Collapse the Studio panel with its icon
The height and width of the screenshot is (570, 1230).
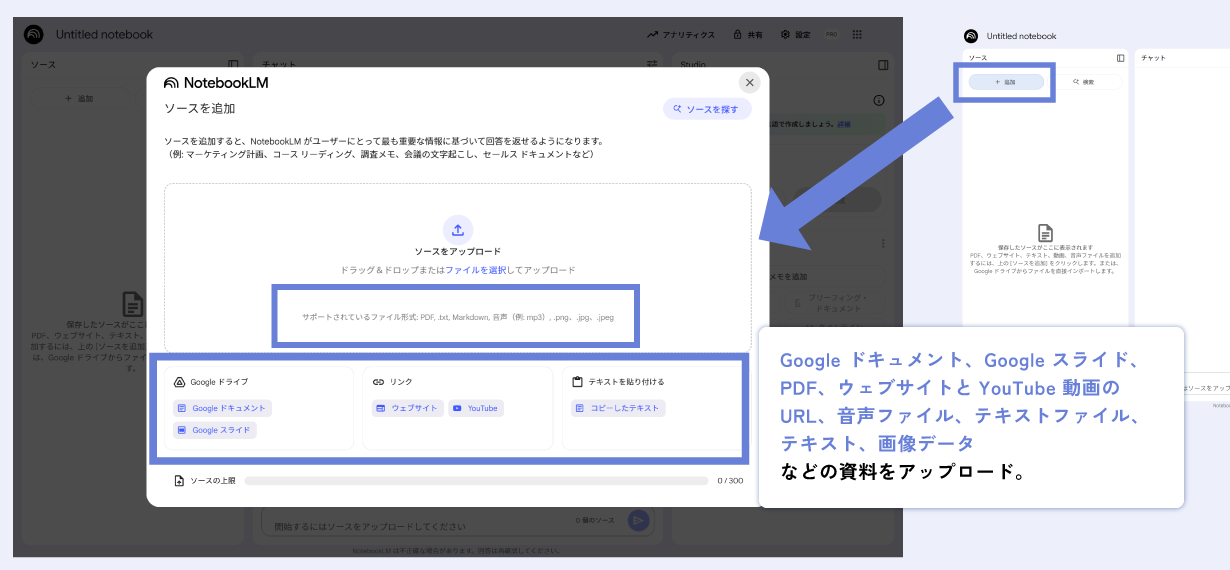[x=883, y=64]
